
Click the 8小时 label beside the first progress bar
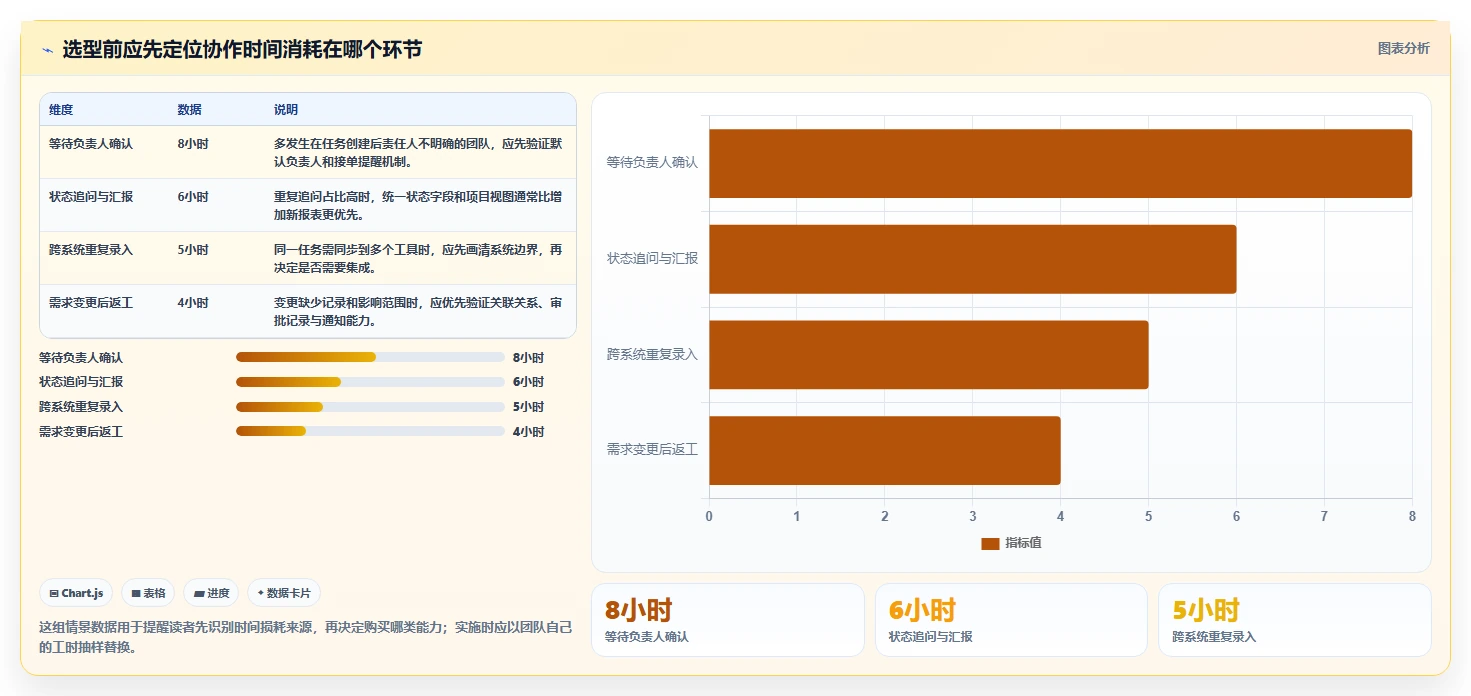click(528, 357)
